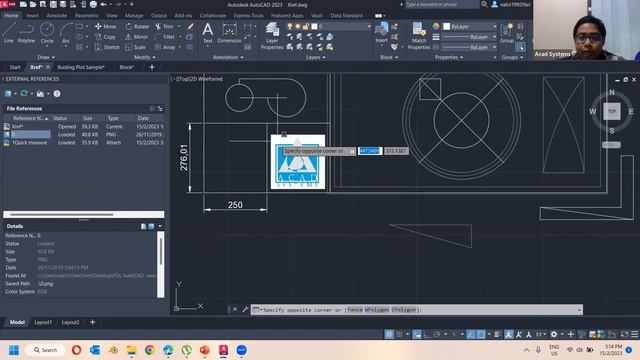Switch to the Layout1 tab
This screenshot has height=360, width=640.
point(43,322)
